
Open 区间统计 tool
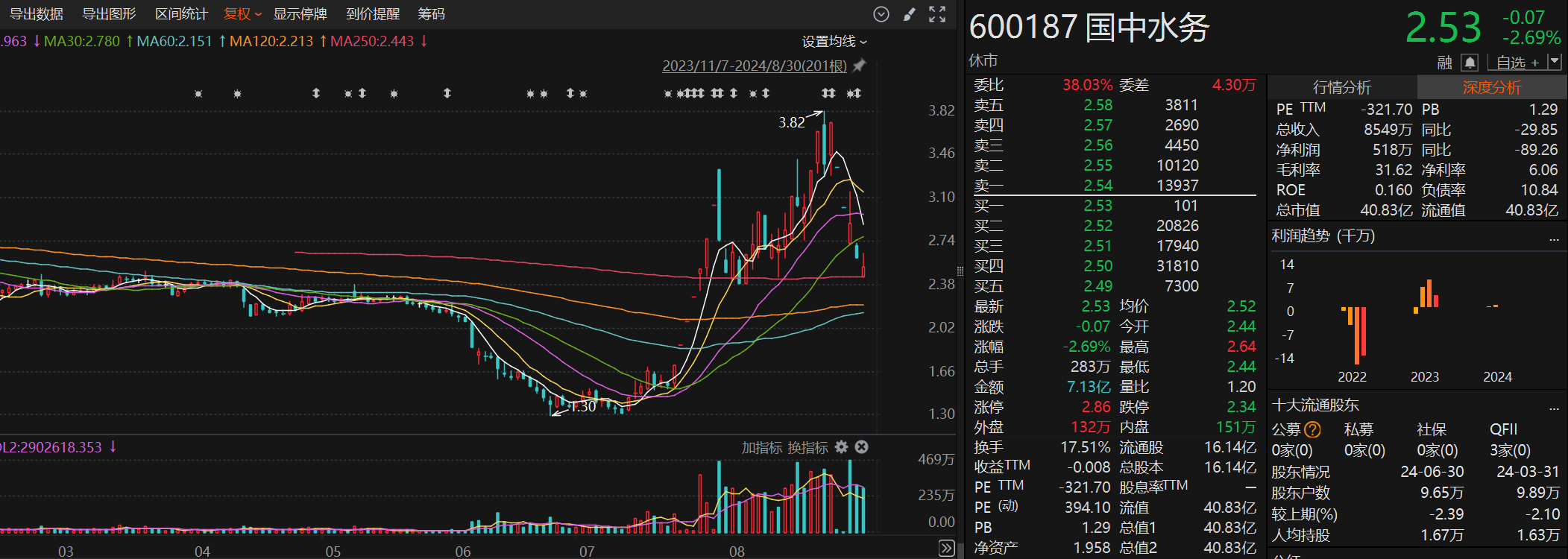(x=181, y=14)
